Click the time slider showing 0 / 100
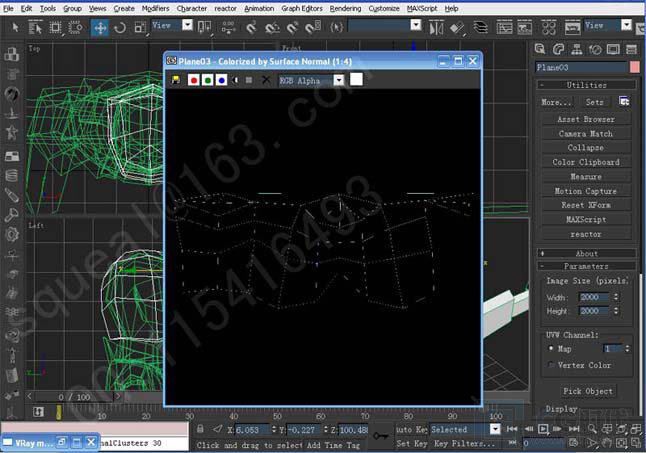646x453 pixels. 73,397
